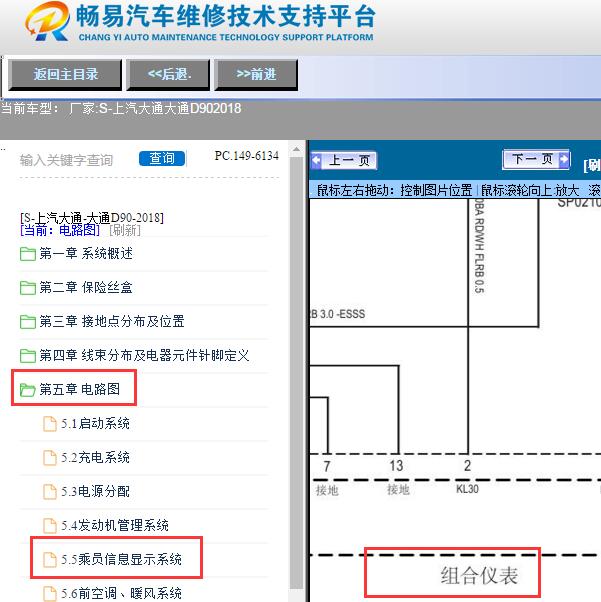Viewport: 601px width, 602px height.
Task: Open previous page with 上一页
Action: [344, 160]
